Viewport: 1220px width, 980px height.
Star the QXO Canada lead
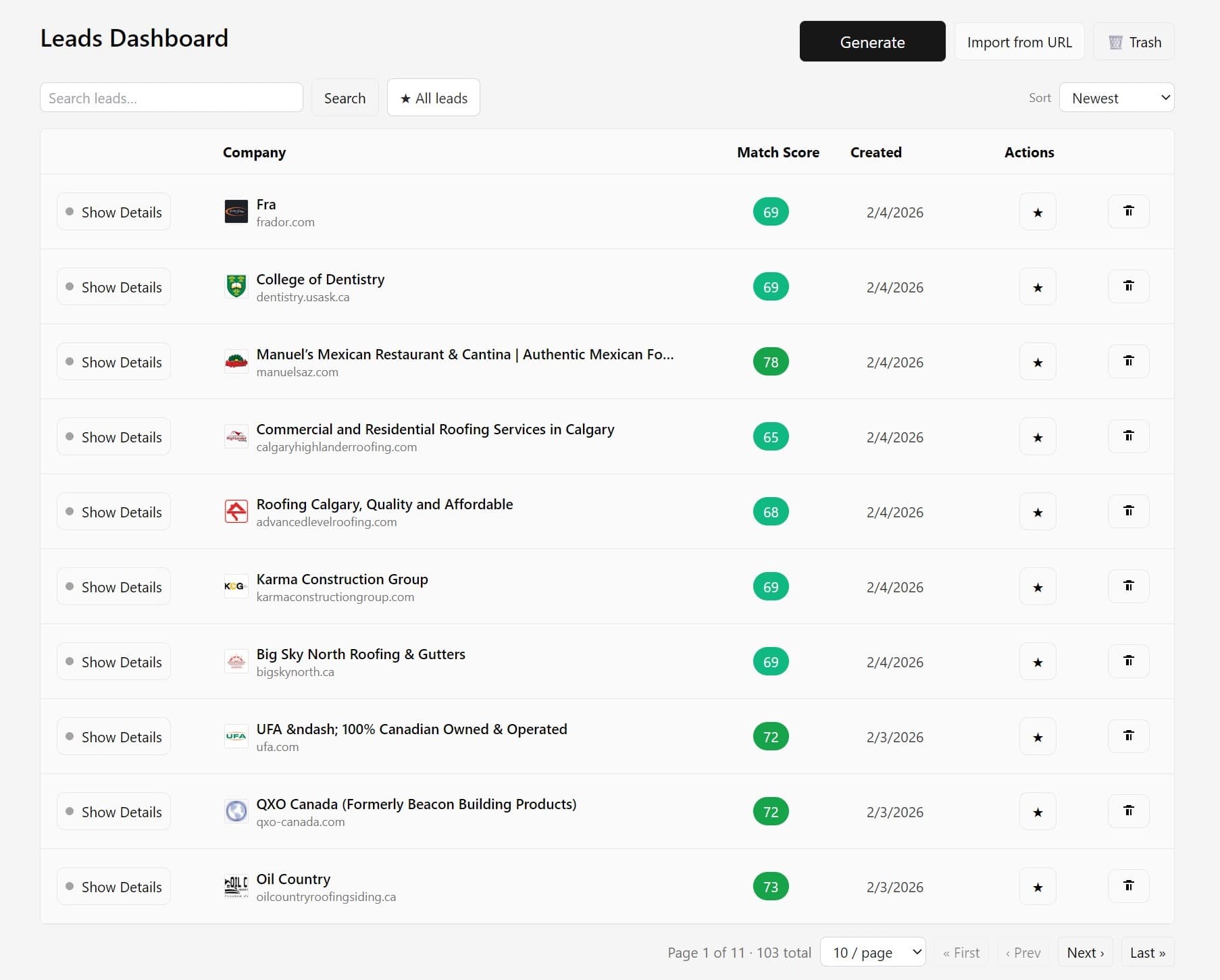(1038, 811)
